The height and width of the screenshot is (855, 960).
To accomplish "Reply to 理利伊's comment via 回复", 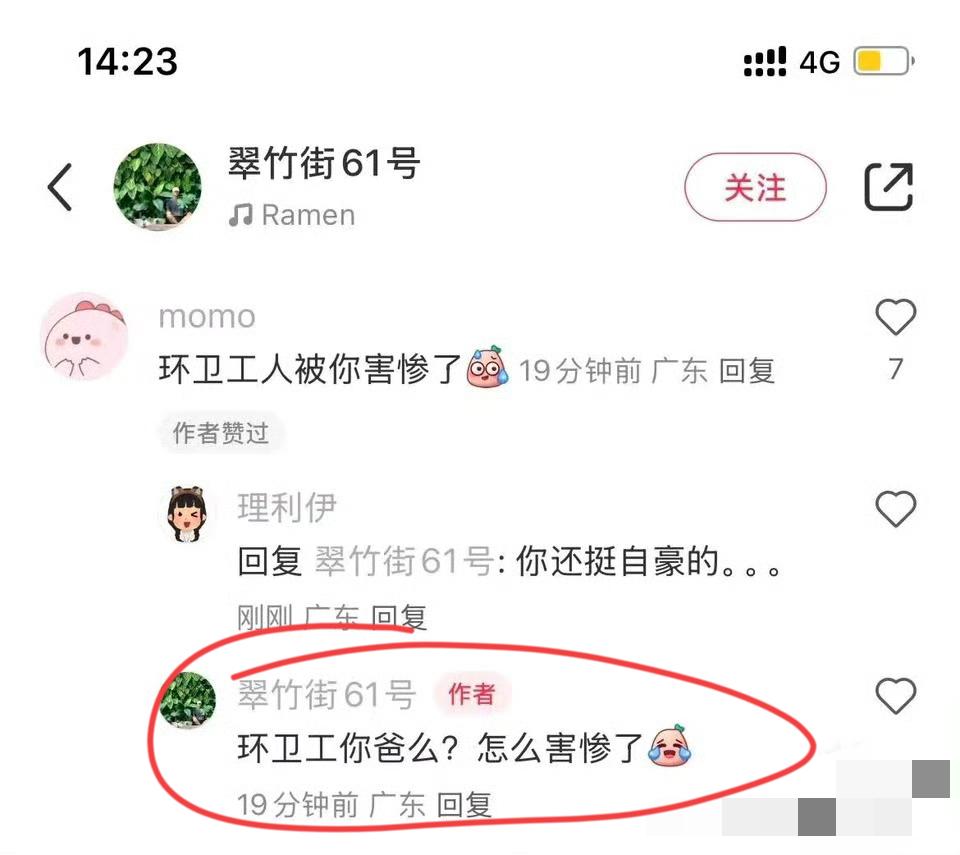I will tap(399, 617).
